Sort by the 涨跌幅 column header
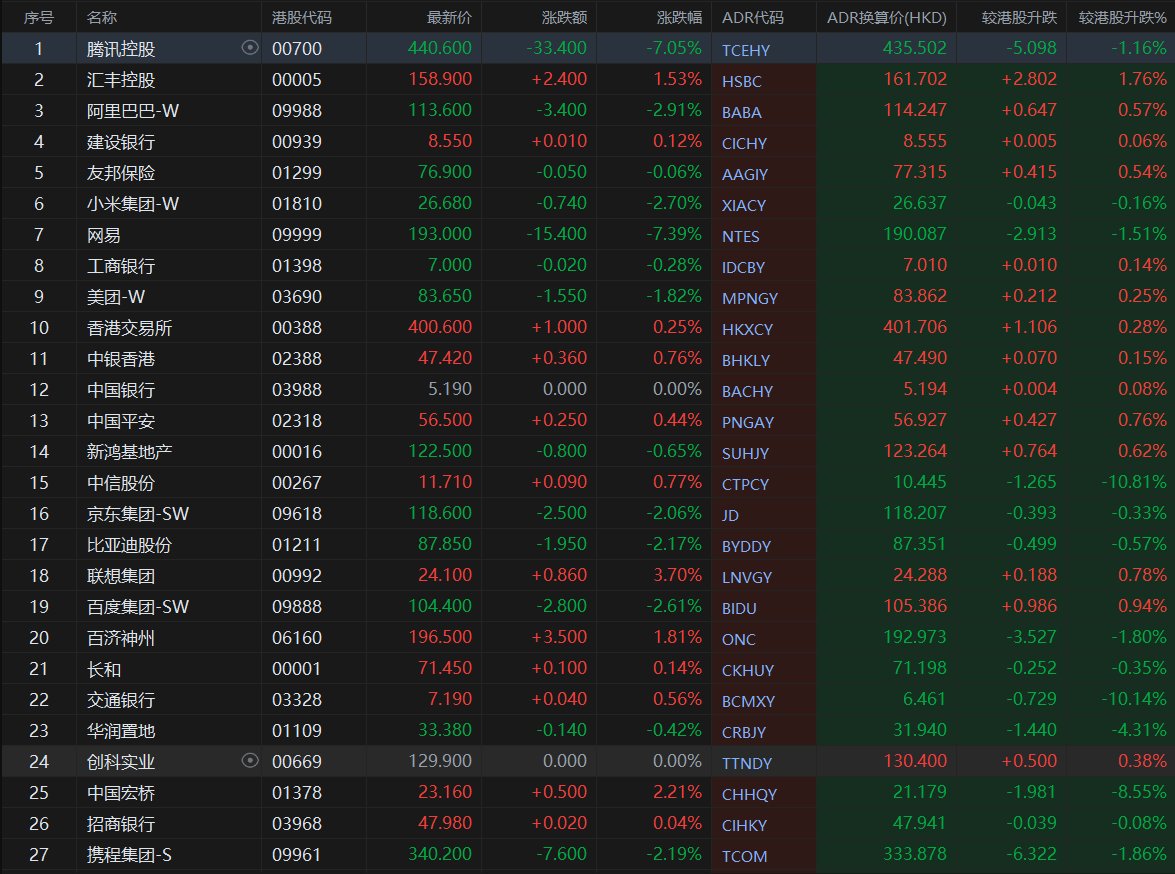This screenshot has height=874, width=1175. tap(679, 17)
